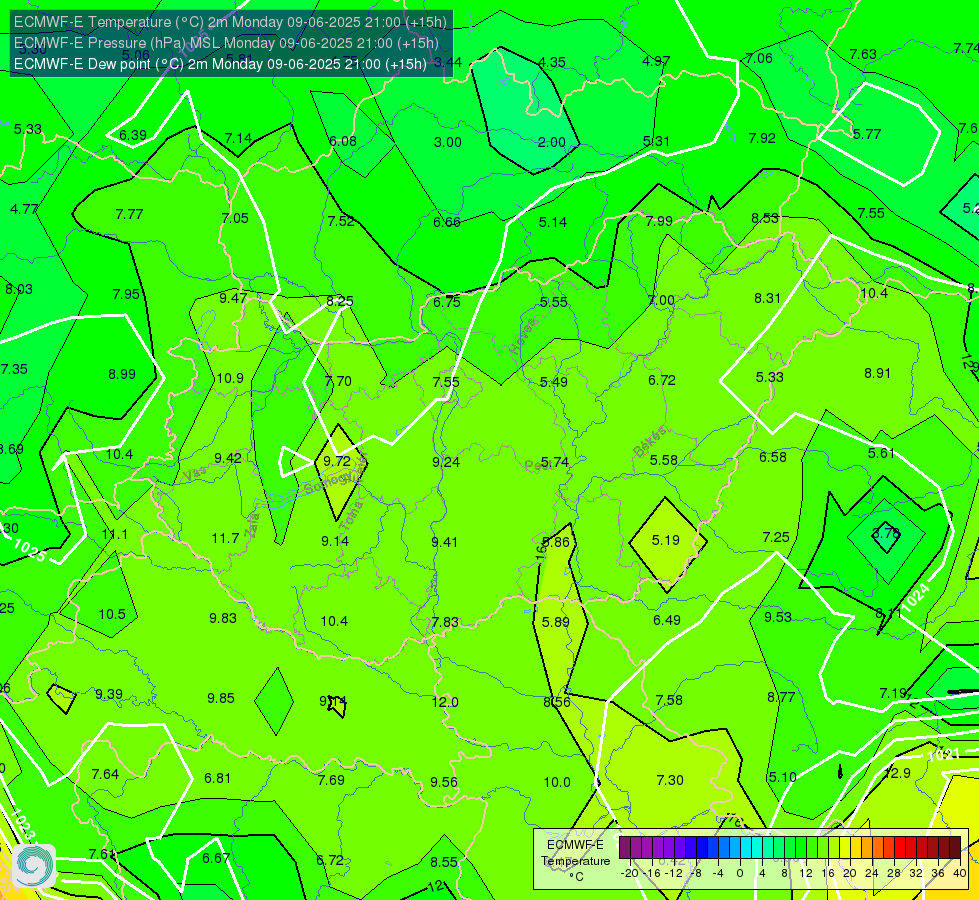This screenshot has height=900, width=979.
Task: Click the purple -20°C legend swatch
Action: (x=624, y=848)
